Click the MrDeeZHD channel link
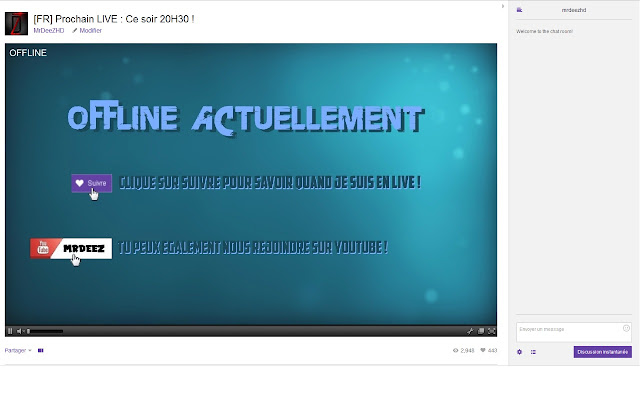The height and width of the screenshot is (400, 640). click(x=49, y=31)
